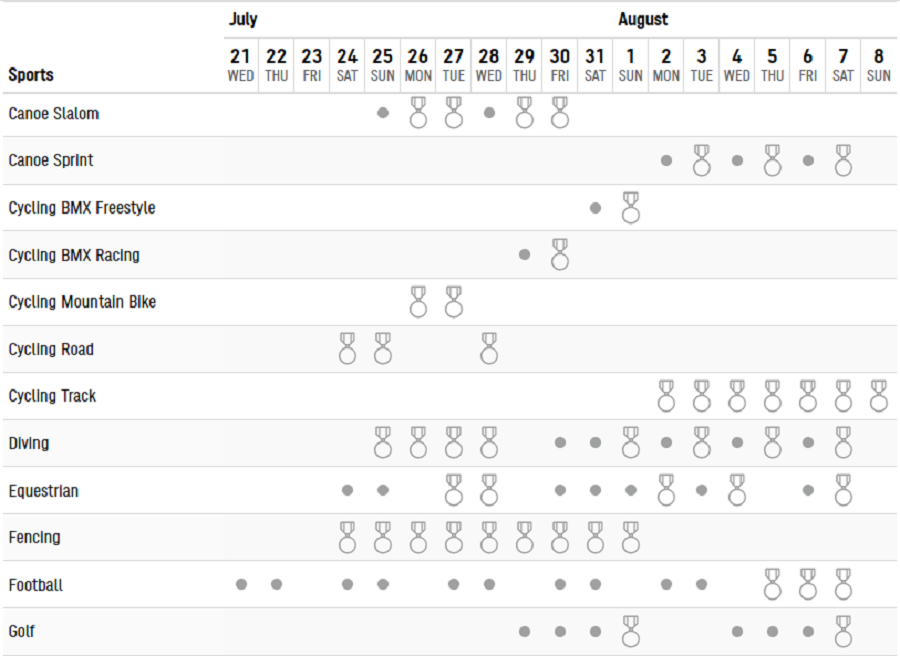Select Canoe Sprint medal on August 3
This screenshot has height=656, width=900.
(701, 160)
